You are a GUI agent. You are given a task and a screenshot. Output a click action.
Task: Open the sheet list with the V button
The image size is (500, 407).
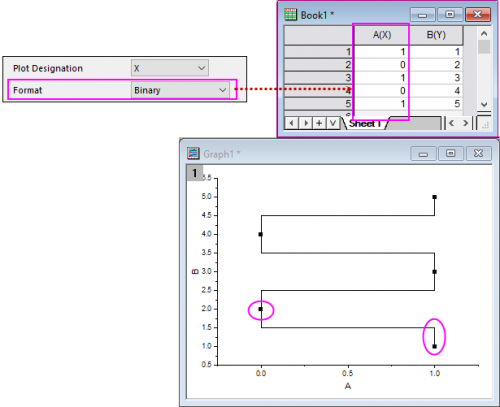click(333, 123)
